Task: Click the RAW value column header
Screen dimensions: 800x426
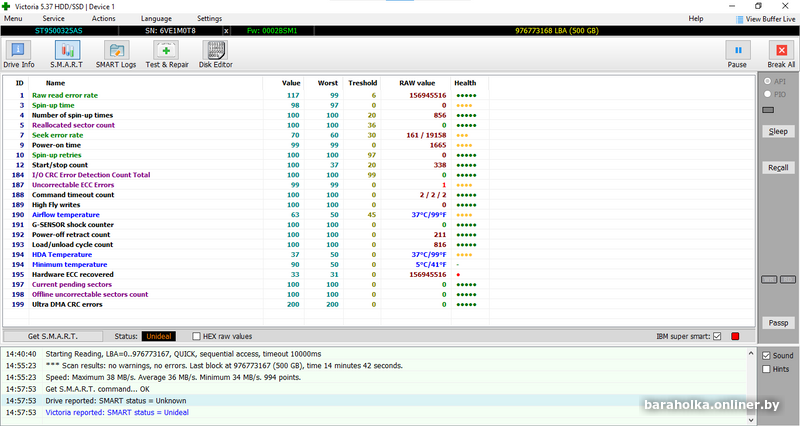Action: click(417, 83)
